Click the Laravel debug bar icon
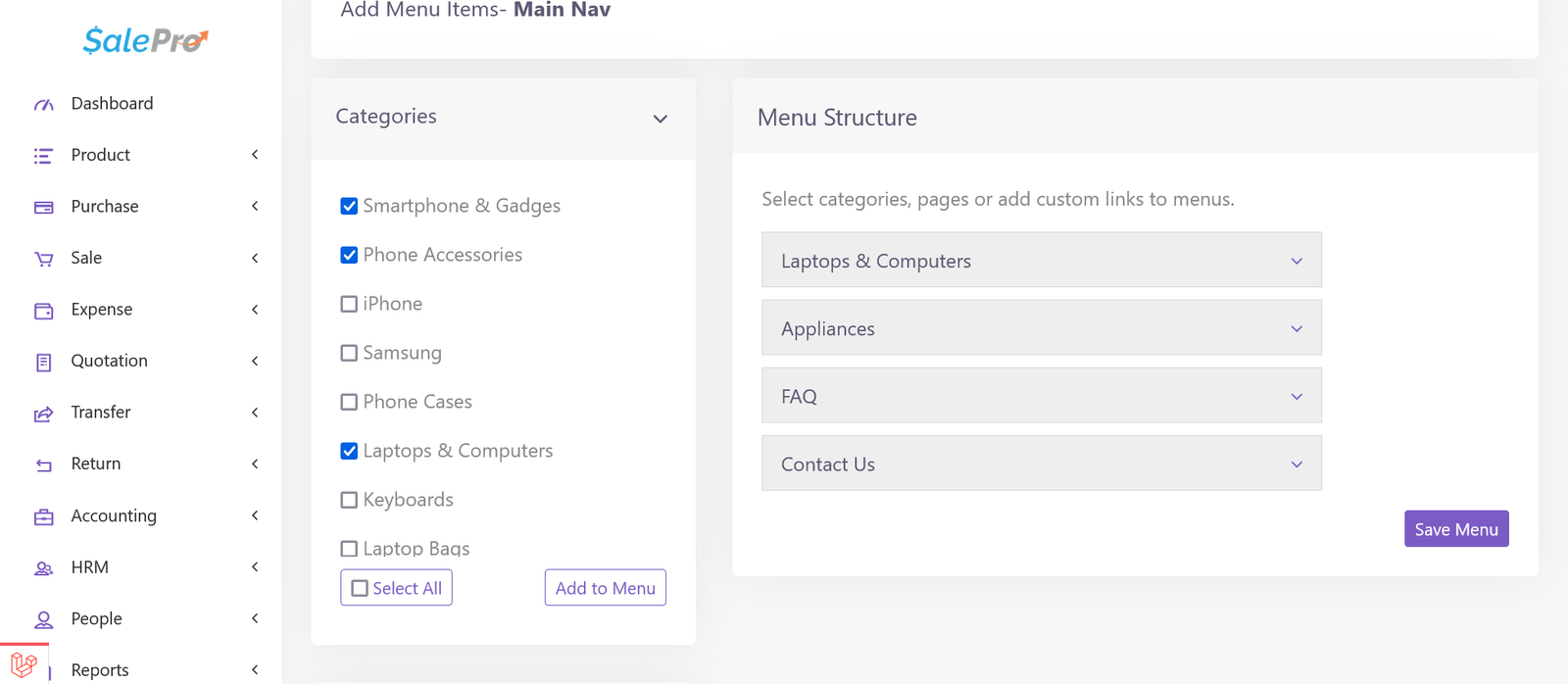Viewport: 1568px width, 684px height. [24, 664]
